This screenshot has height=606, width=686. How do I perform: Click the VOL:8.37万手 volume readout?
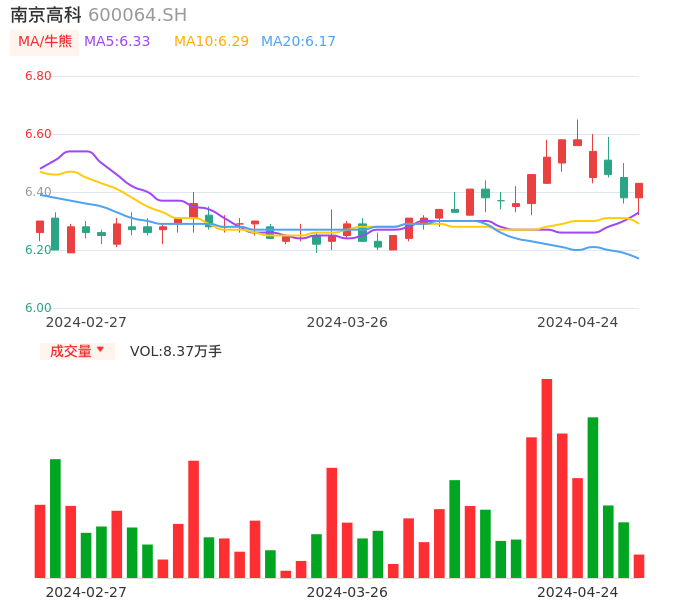[x=176, y=351]
